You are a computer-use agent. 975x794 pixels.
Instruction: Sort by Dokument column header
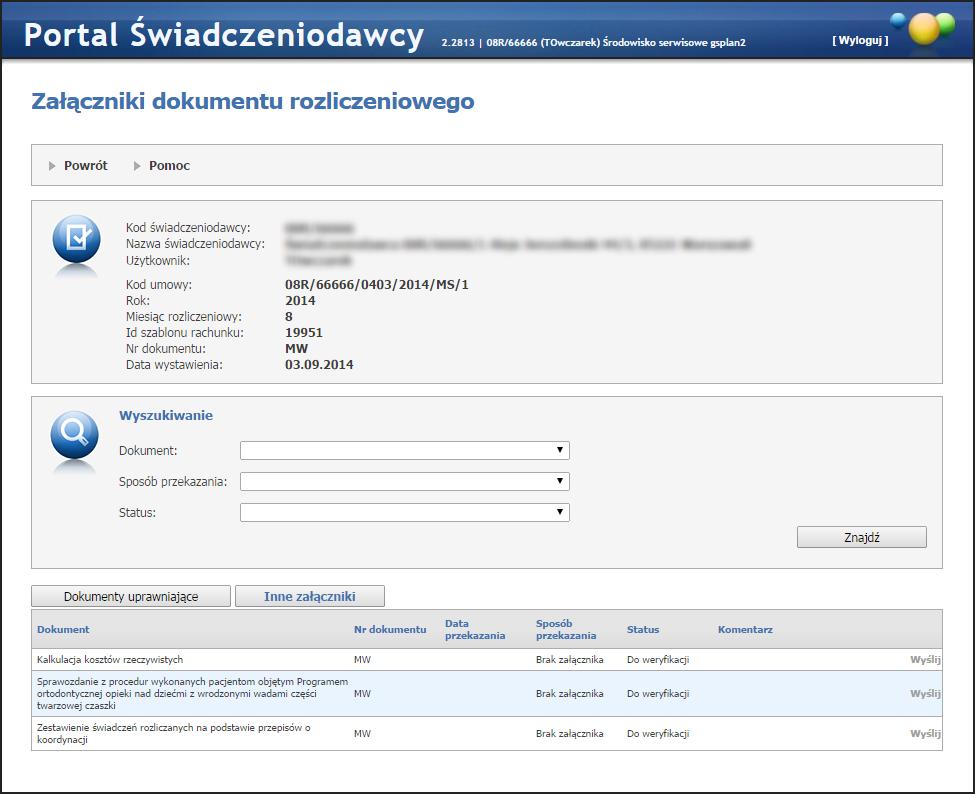coord(63,629)
